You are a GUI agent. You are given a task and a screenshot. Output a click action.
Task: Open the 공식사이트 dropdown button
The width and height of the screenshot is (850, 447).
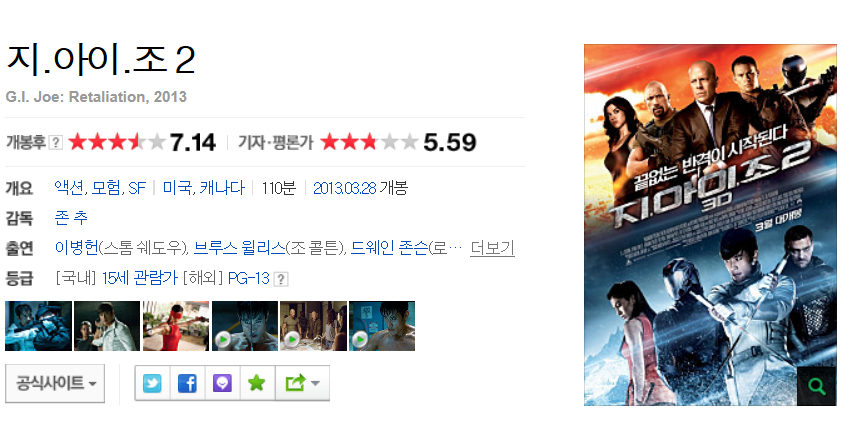[x=55, y=383]
